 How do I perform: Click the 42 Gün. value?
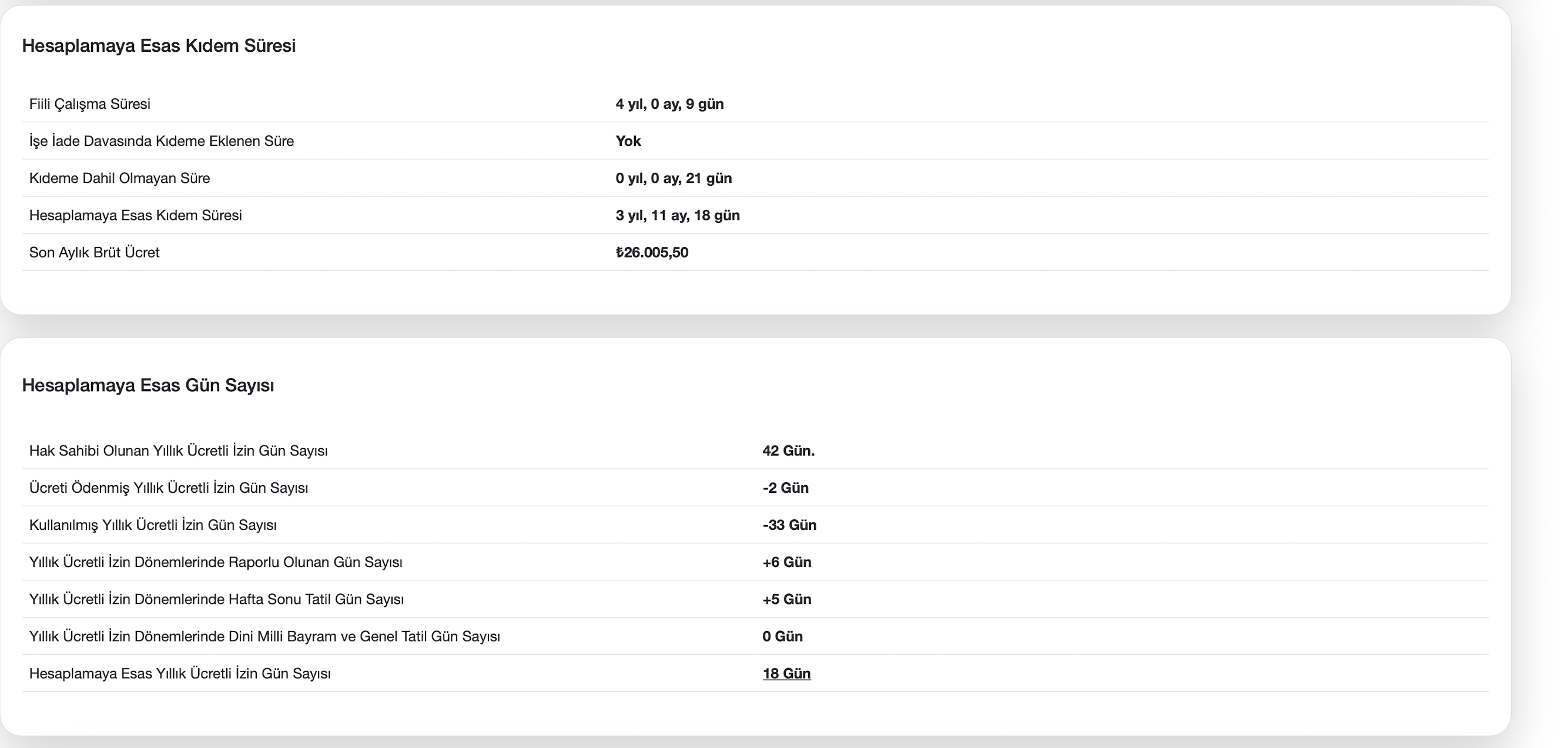788,451
